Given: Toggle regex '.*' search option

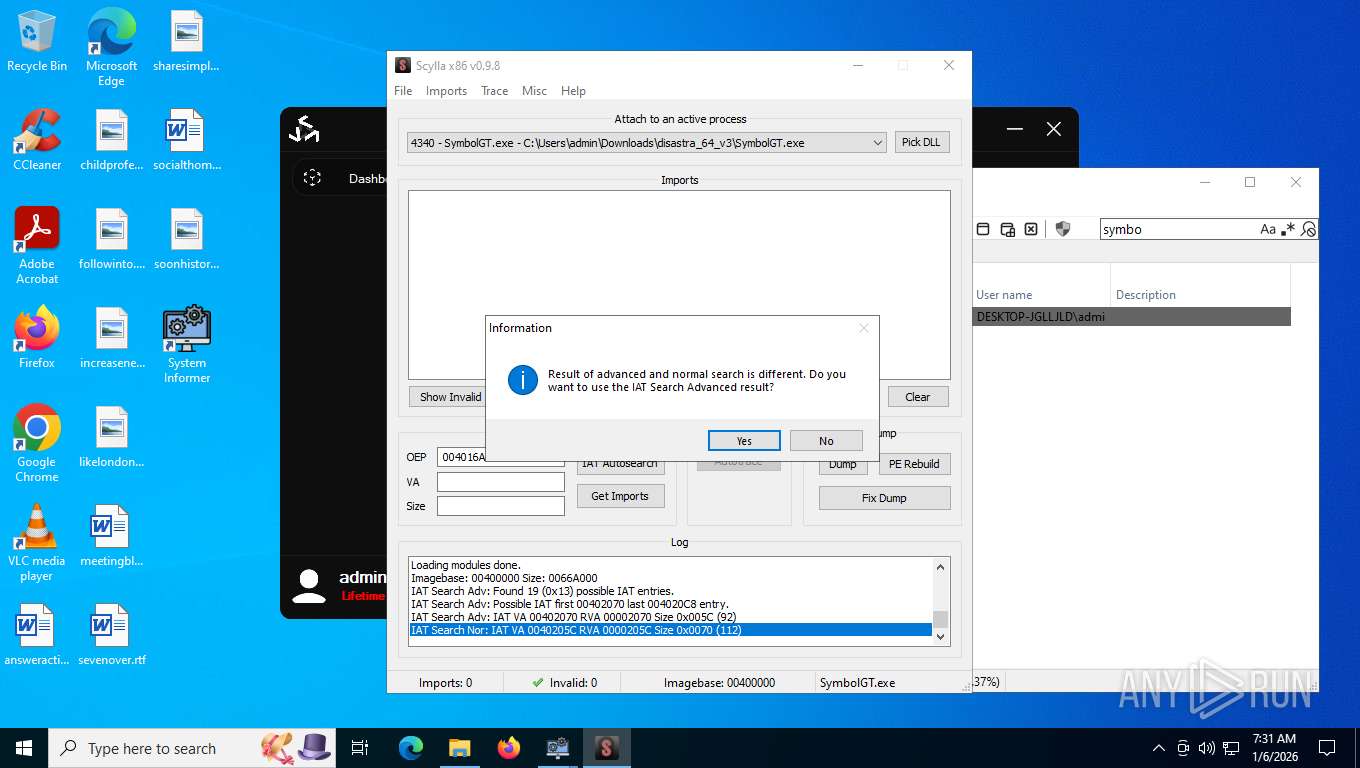Looking at the screenshot, I should (1288, 229).
